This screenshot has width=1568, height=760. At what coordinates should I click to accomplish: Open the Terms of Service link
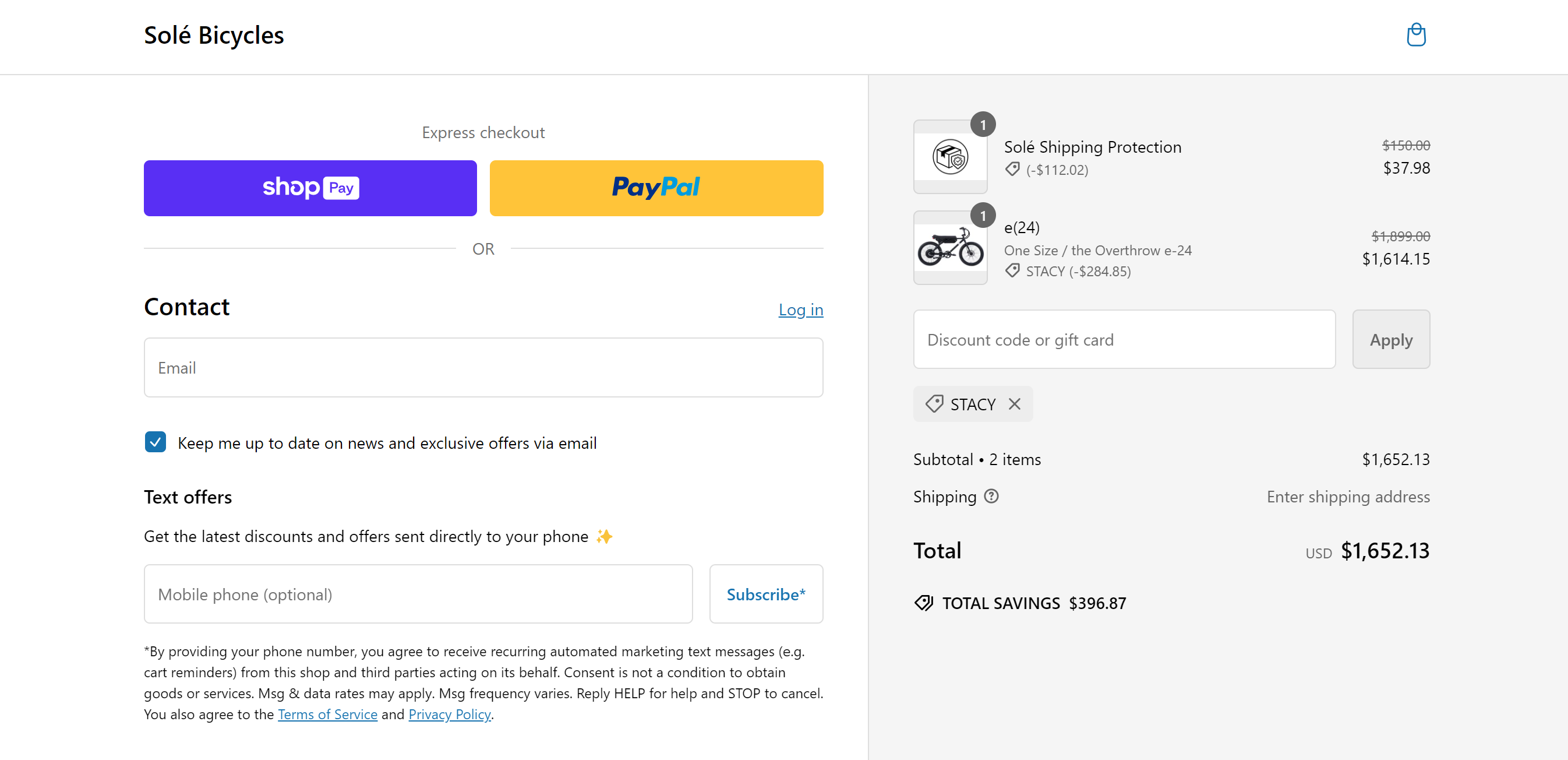coord(327,715)
